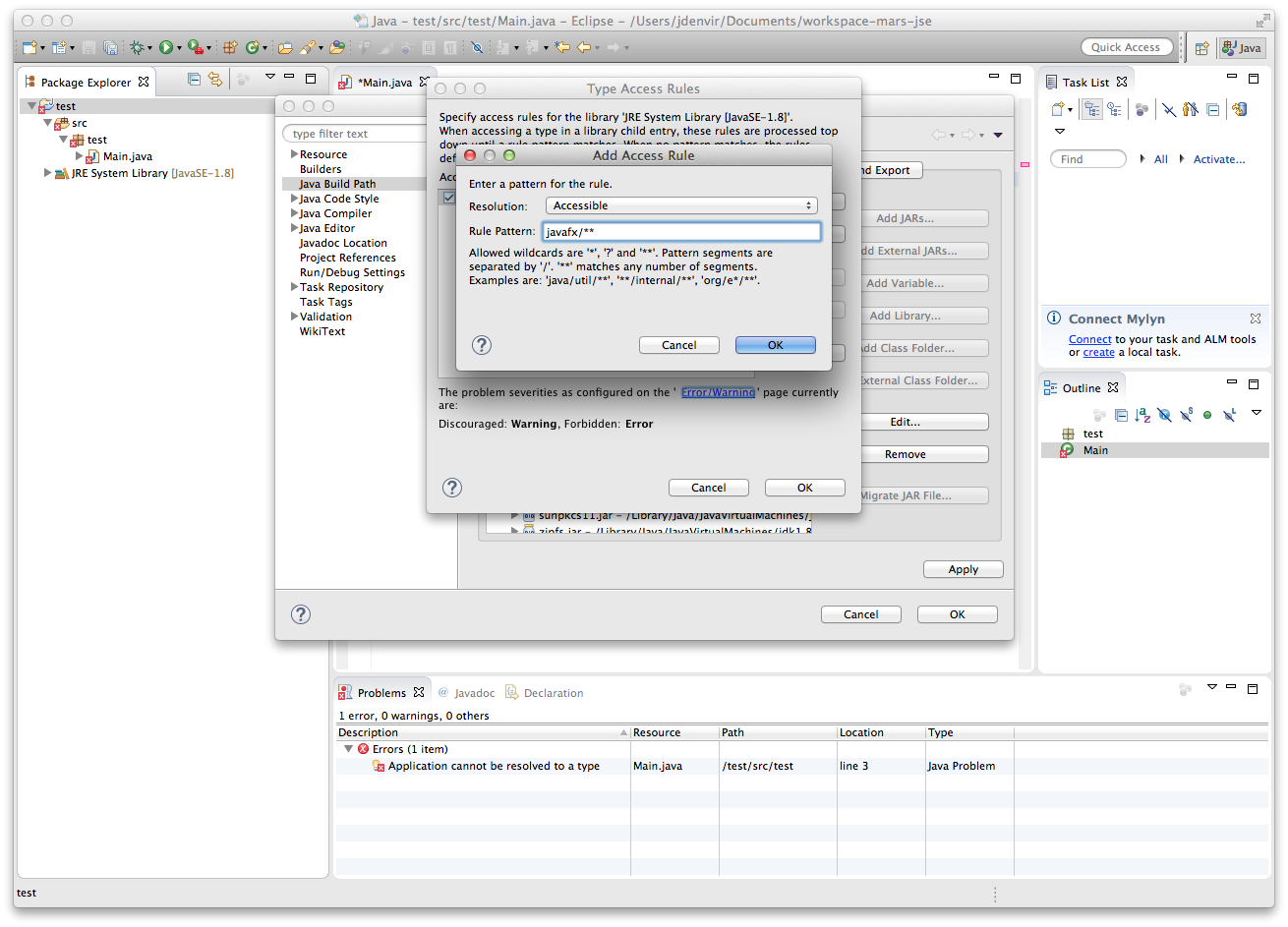The image size is (1288, 927).
Task: Click the Rule Pattern input field
Action: pyautogui.click(x=681, y=232)
